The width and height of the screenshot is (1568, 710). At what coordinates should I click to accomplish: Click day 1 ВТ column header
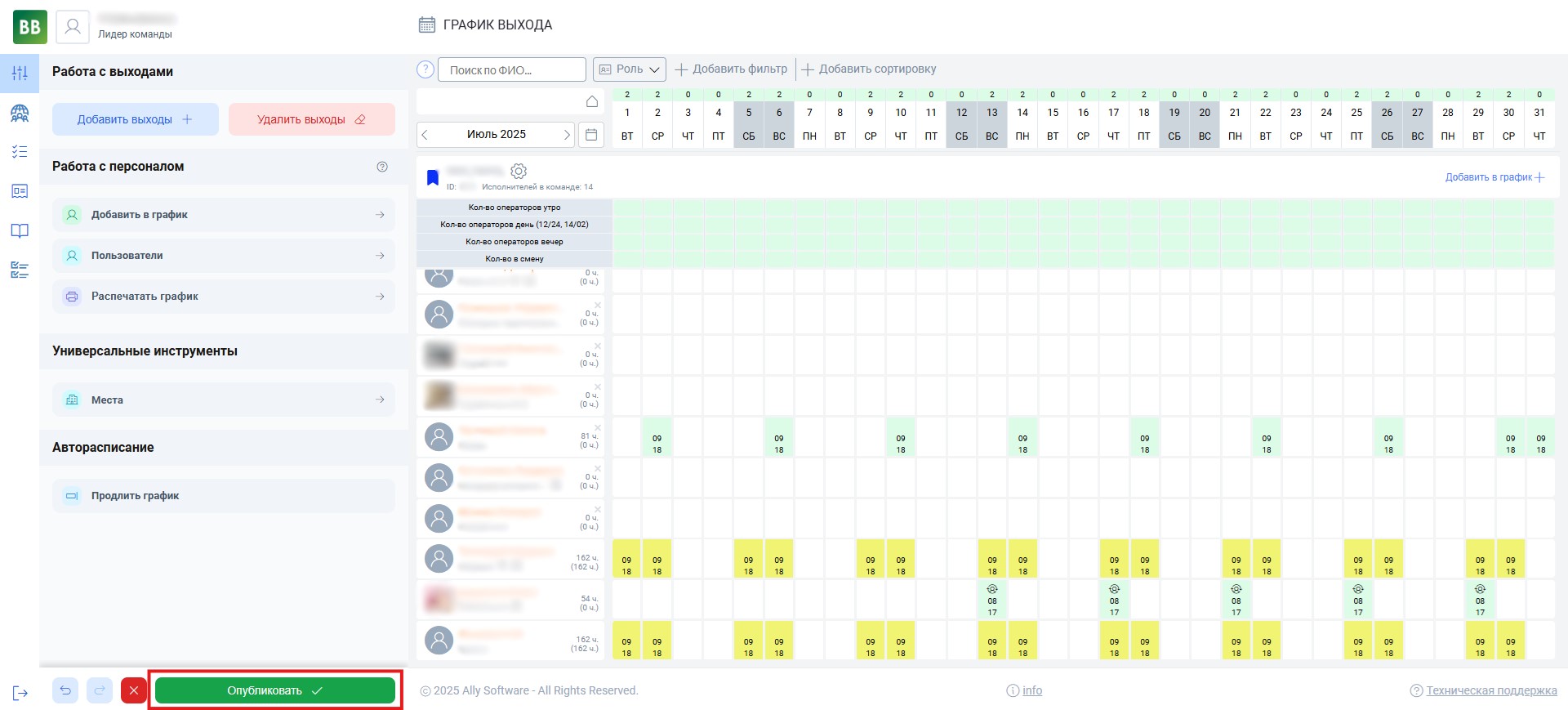627,123
